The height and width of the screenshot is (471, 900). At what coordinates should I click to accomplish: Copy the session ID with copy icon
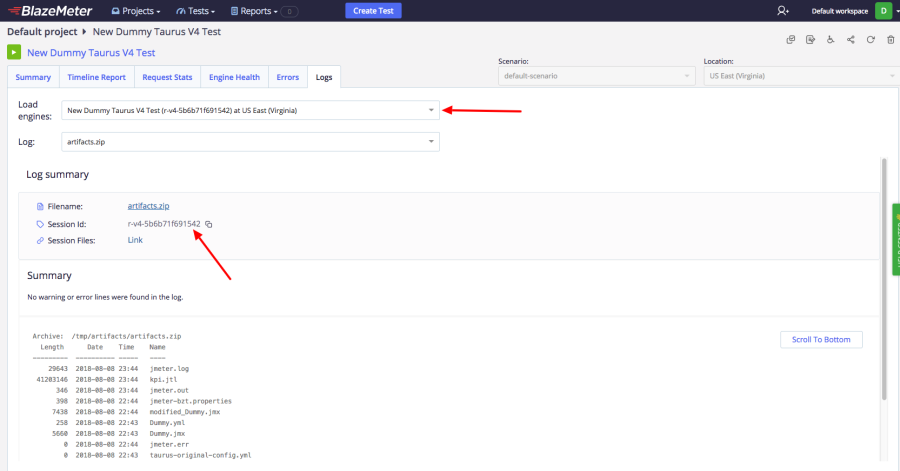point(209,224)
